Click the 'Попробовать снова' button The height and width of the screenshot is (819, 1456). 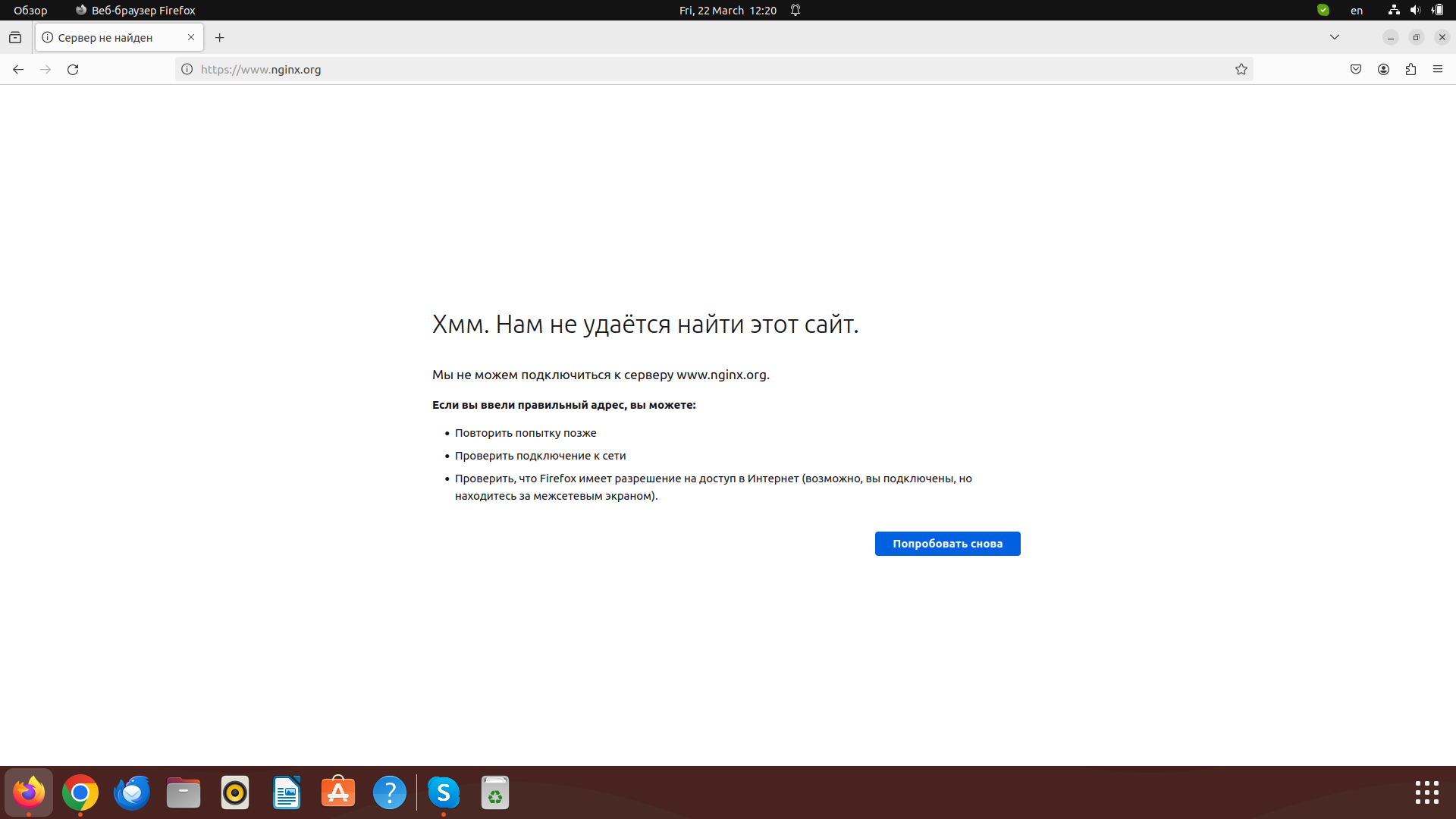click(947, 544)
